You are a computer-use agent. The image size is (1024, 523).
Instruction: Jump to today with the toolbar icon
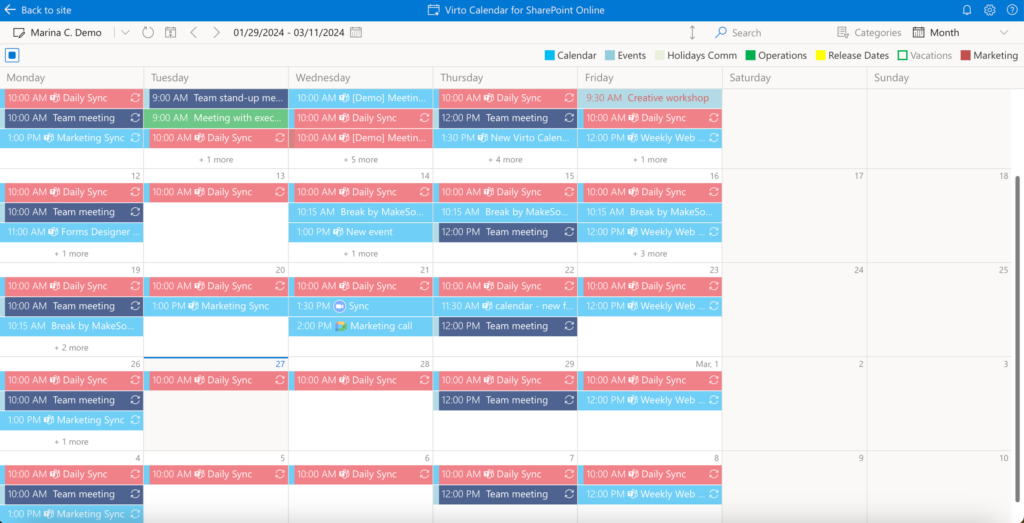(x=170, y=33)
